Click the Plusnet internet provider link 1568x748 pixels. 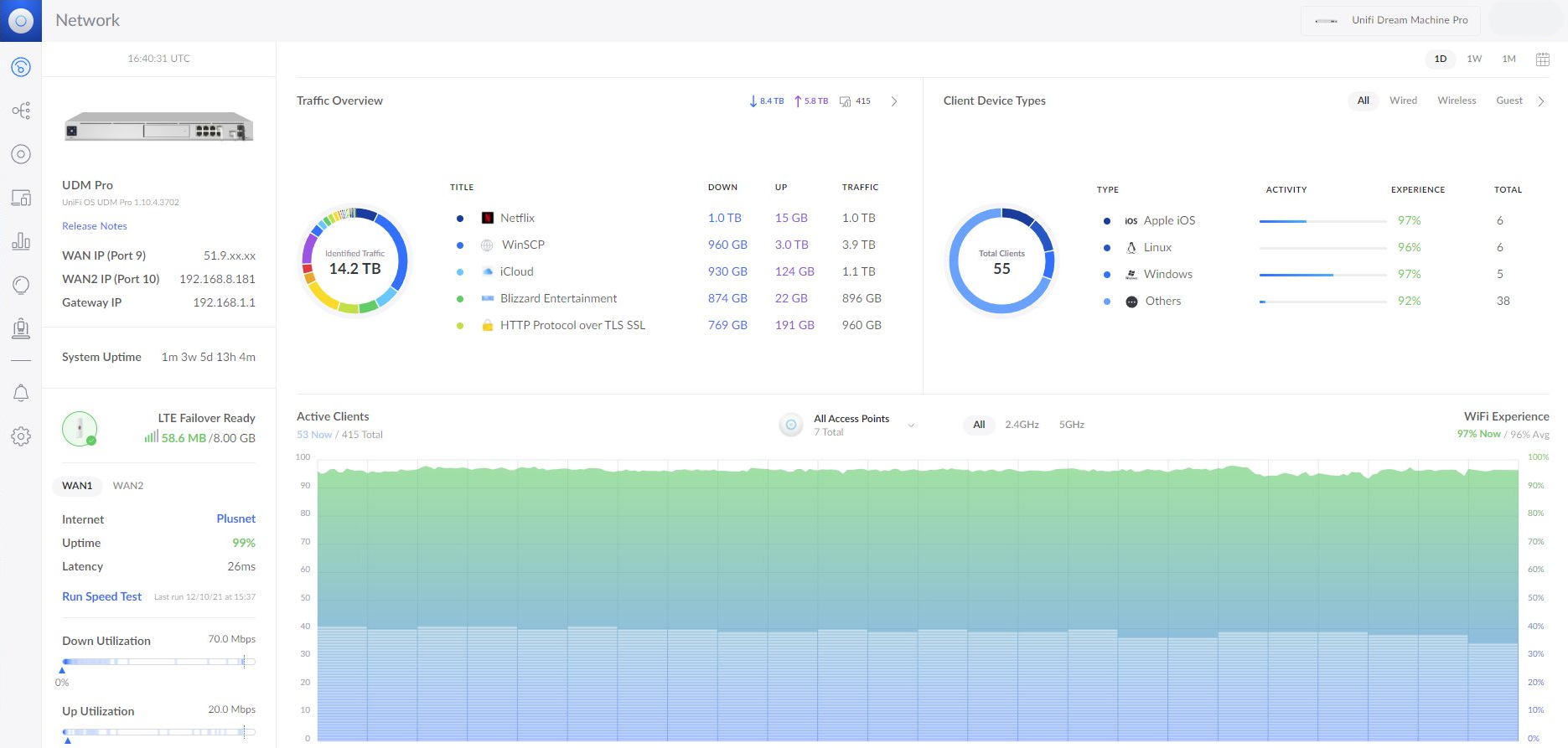(x=235, y=519)
